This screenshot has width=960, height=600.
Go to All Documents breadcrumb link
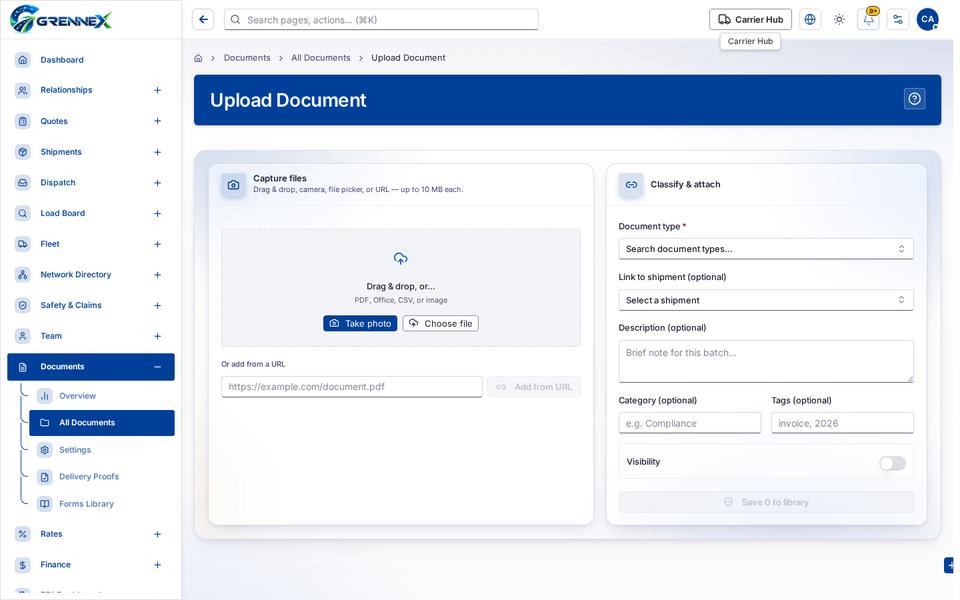coord(321,58)
